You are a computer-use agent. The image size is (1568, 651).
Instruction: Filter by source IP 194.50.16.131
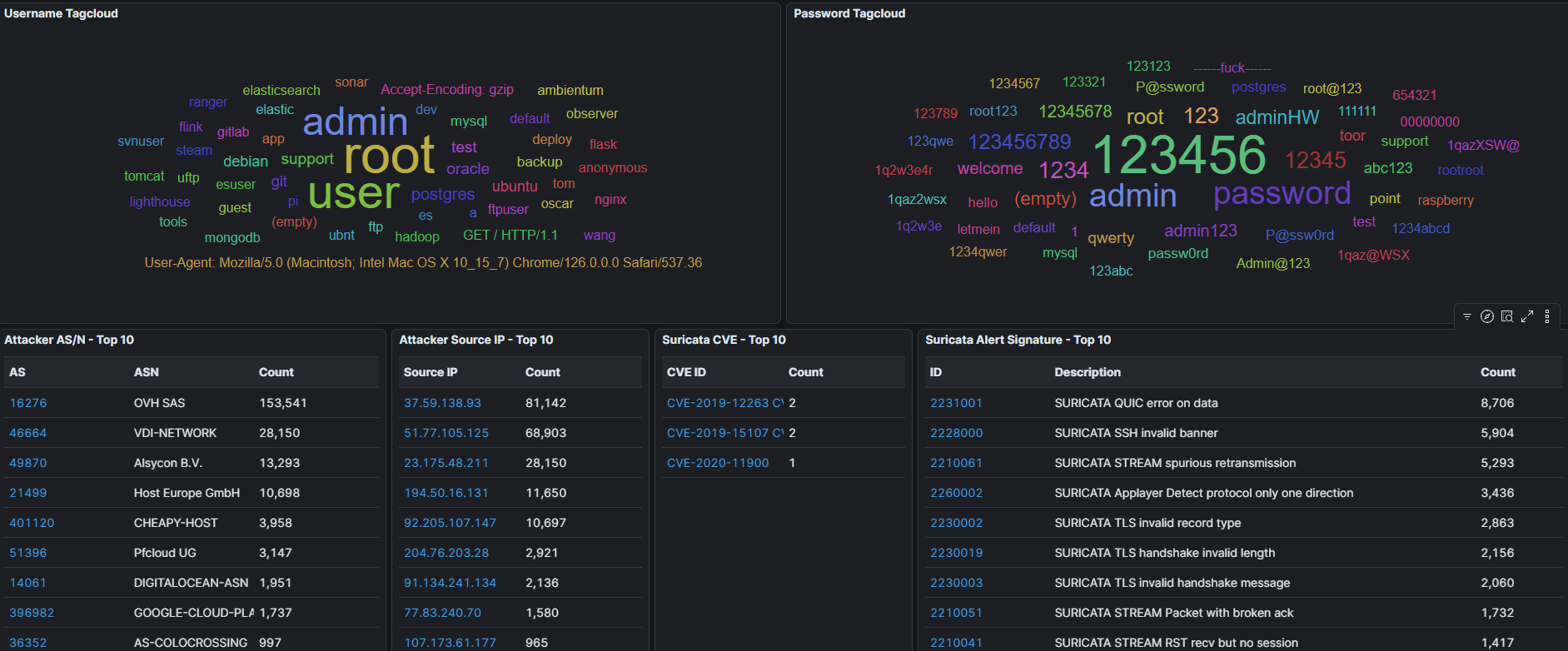446,493
